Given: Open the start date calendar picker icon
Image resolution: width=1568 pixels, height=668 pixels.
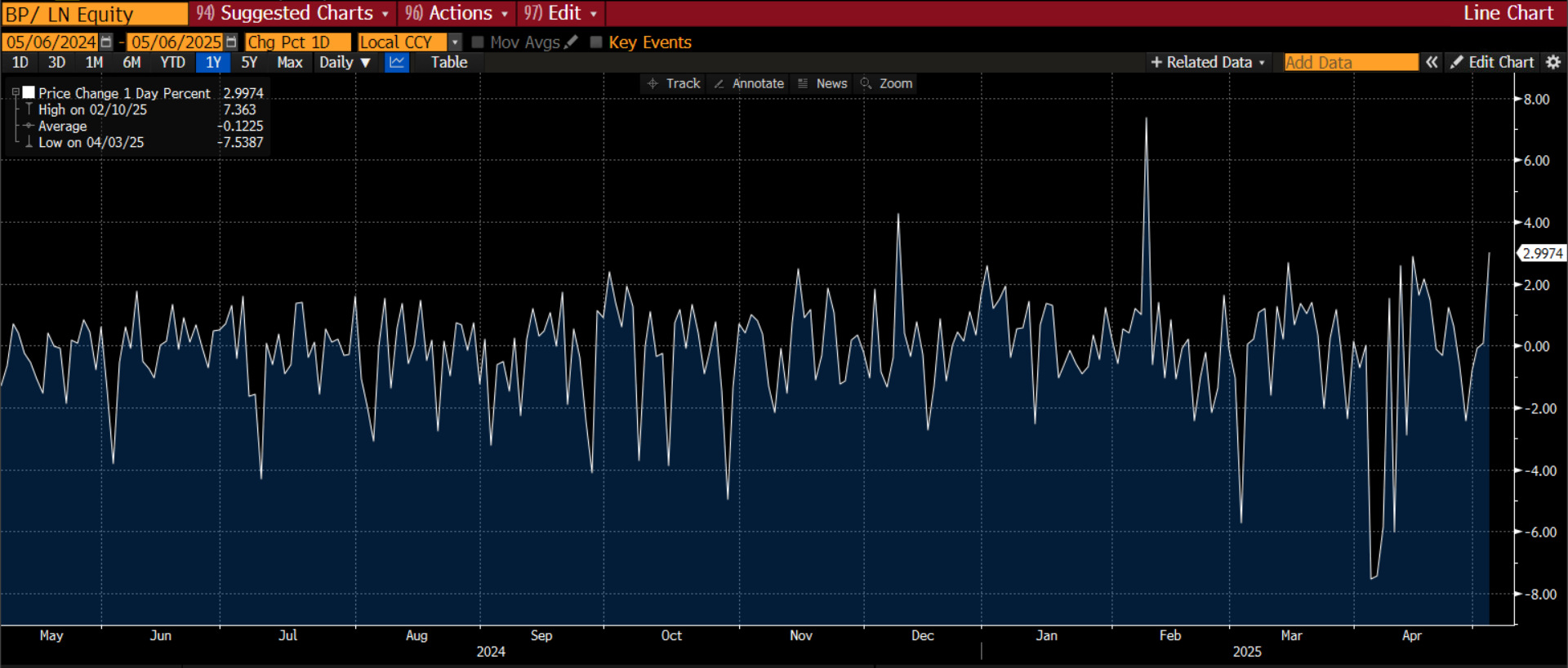Looking at the screenshot, I should (106, 42).
